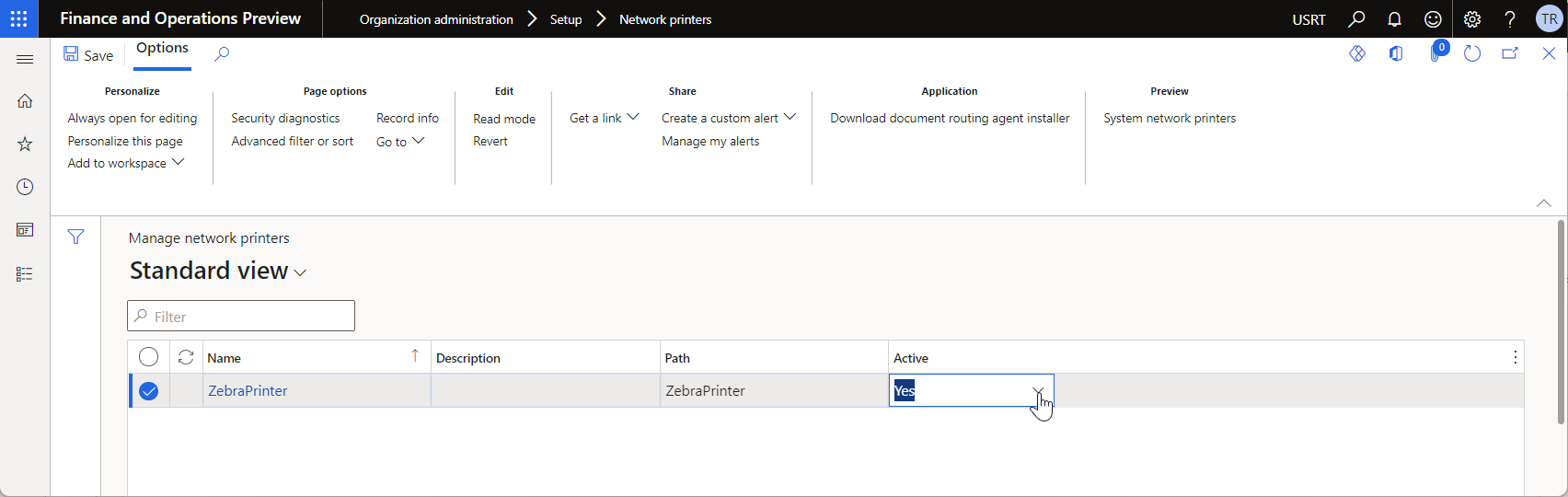Click the vertical scrollbar on the right
Viewport: 1568px width, 497px height.
coord(1561,322)
